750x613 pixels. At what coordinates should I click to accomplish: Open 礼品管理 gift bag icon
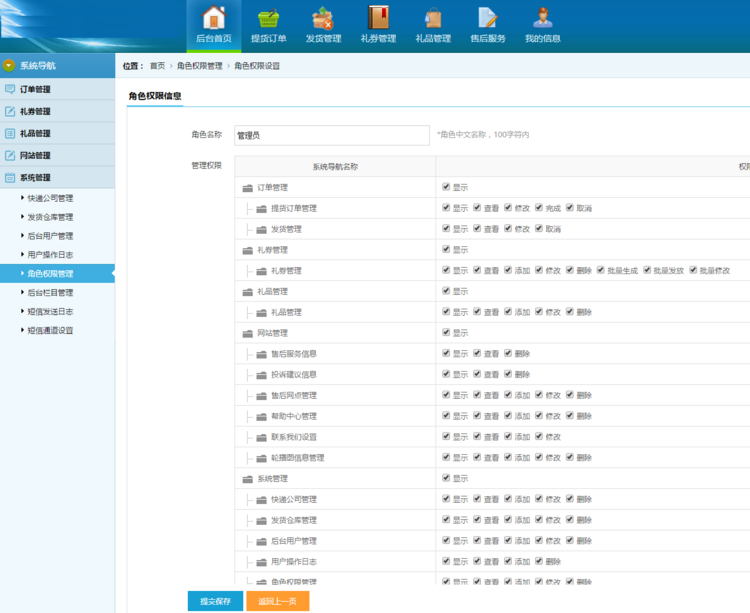pos(432,18)
